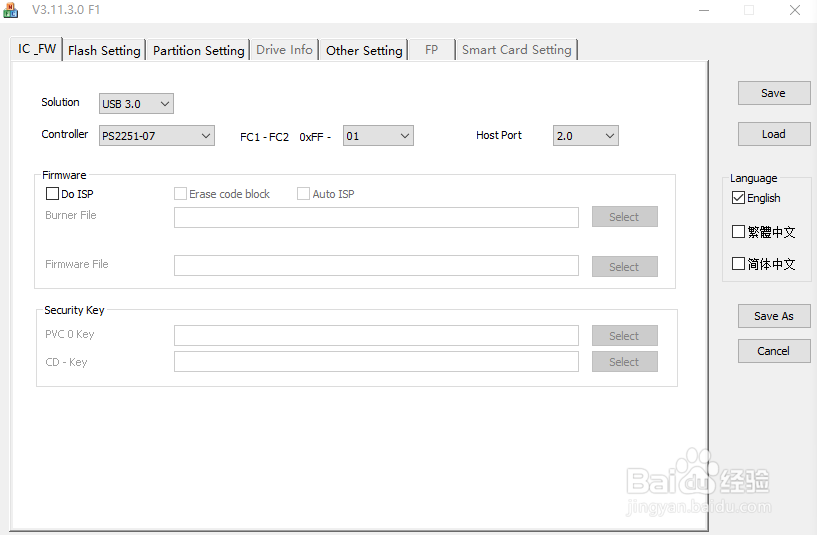Open the FC1-FC2 01 dropdown
The width and height of the screenshot is (817, 535).
(x=378, y=135)
